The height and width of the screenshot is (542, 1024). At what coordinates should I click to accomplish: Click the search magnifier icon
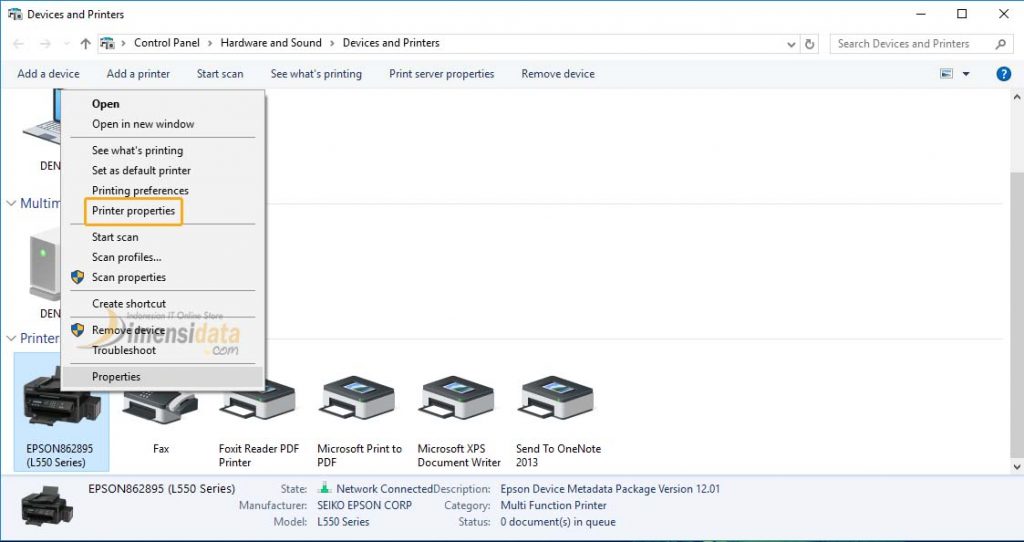[1000, 44]
